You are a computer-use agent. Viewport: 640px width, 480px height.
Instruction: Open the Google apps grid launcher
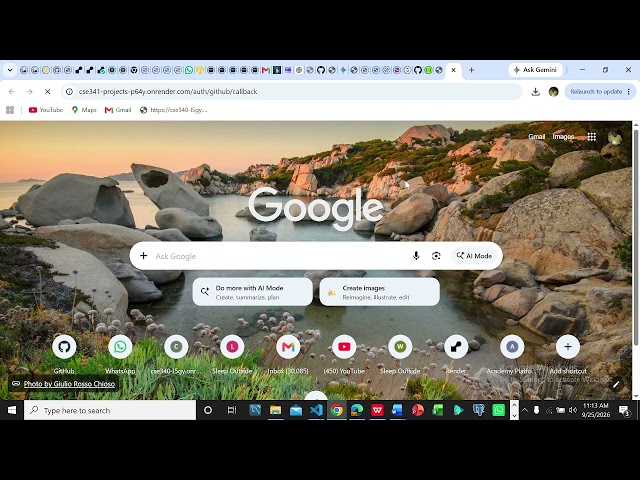591,136
